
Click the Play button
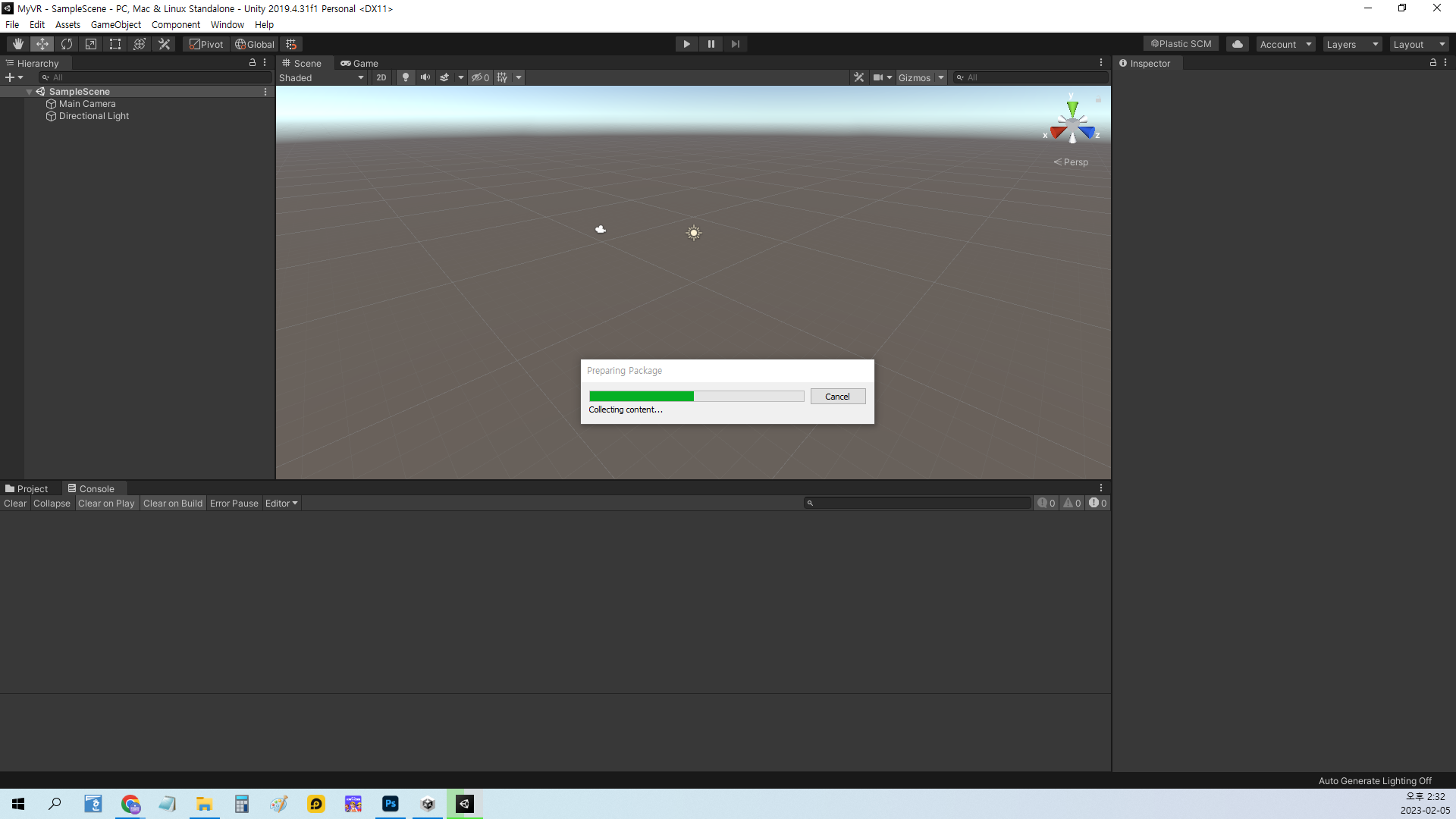686,44
